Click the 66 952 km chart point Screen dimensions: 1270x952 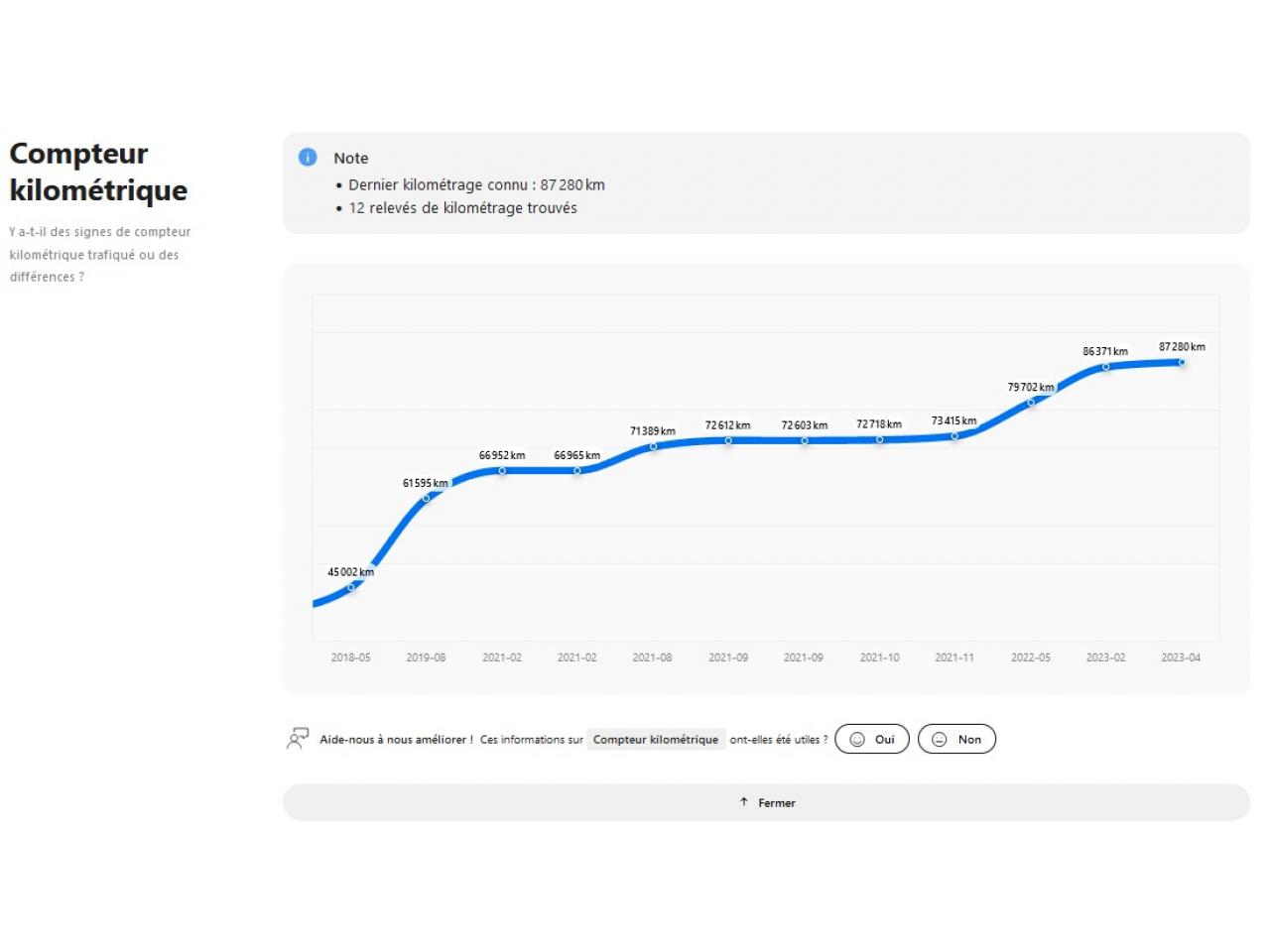coord(502,471)
